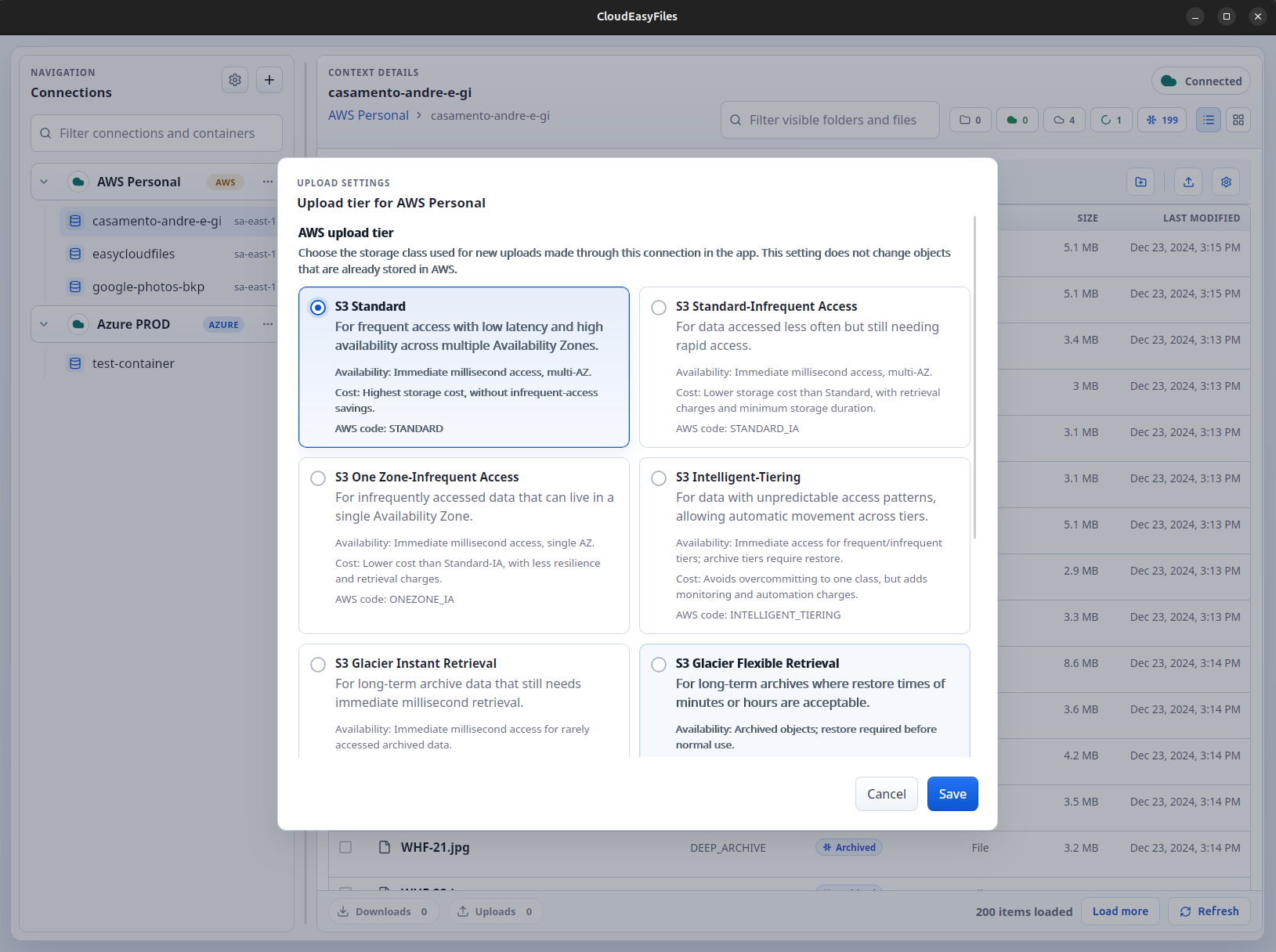Click the Connected status badge

coord(1202,81)
